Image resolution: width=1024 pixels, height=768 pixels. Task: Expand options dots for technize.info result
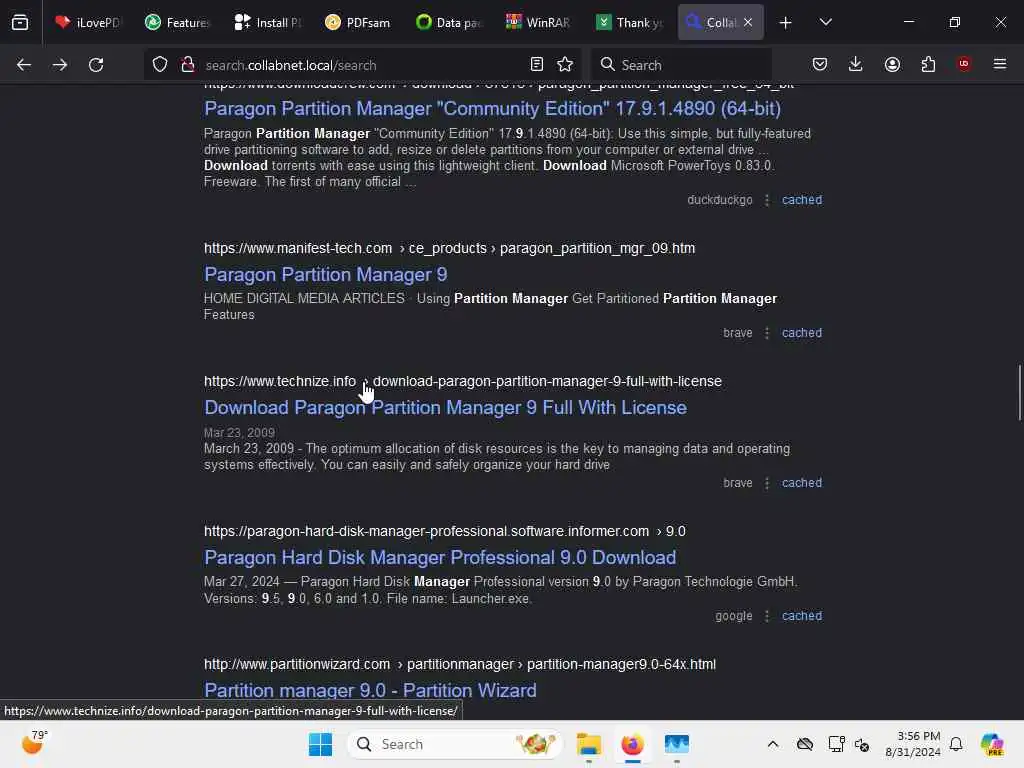[767, 483]
